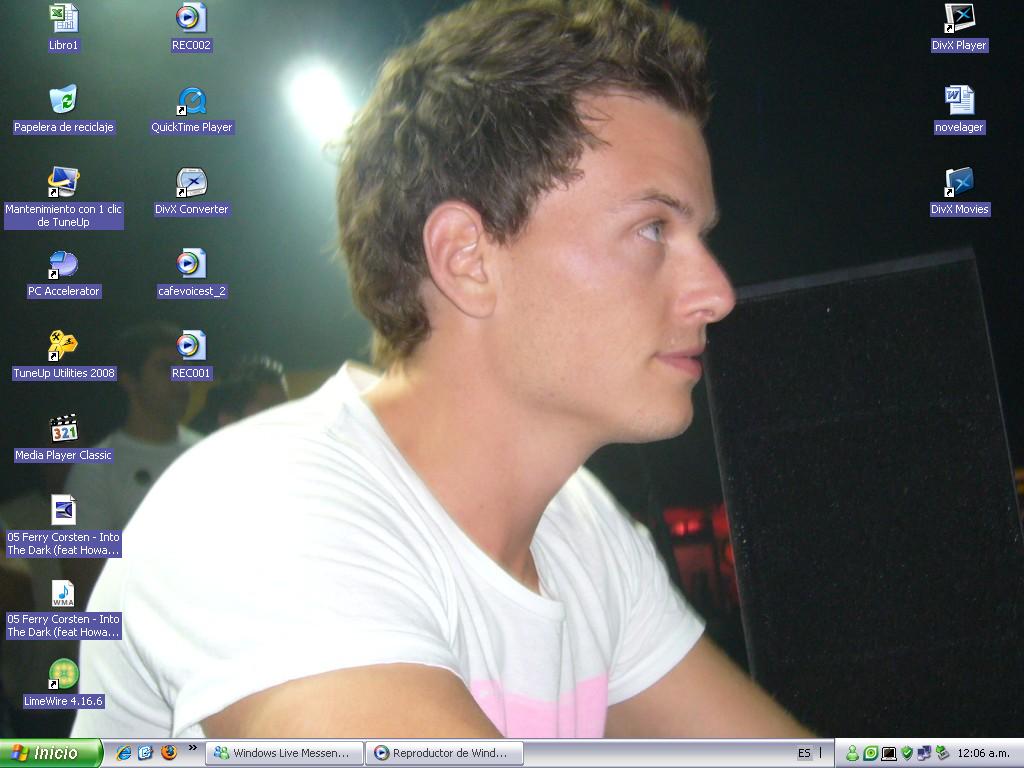This screenshot has height=768, width=1024.
Task: Expand the Quick Launch overflow chevron
Action: pos(192,748)
